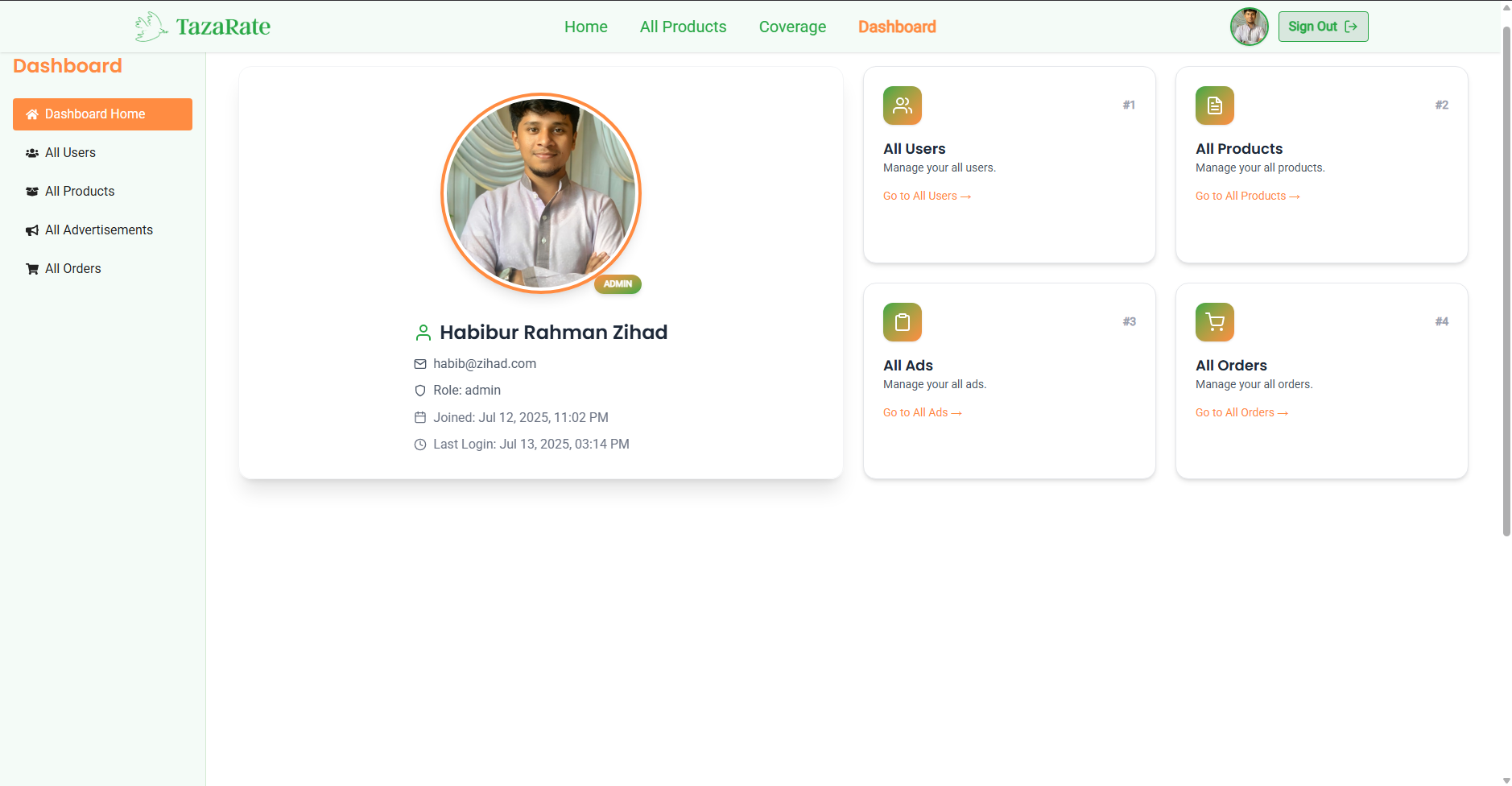1512x786 pixels.
Task: Click the Role: admin text
Action: coord(467,391)
